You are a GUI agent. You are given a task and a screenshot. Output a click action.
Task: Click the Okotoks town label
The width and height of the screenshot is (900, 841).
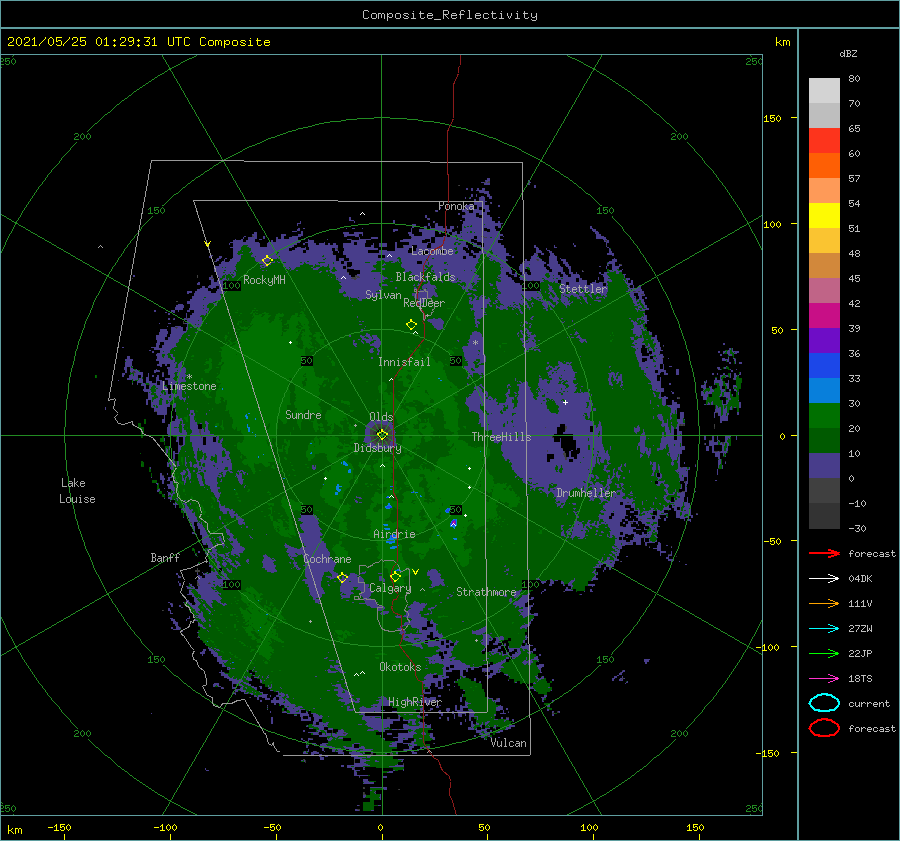[x=400, y=667]
